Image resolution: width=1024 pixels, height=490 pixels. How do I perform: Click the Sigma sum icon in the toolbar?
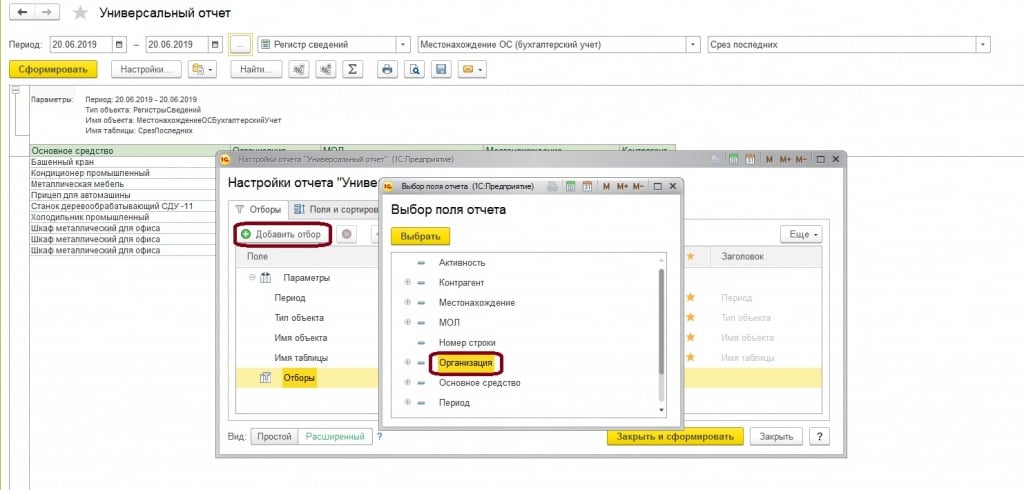[352, 70]
